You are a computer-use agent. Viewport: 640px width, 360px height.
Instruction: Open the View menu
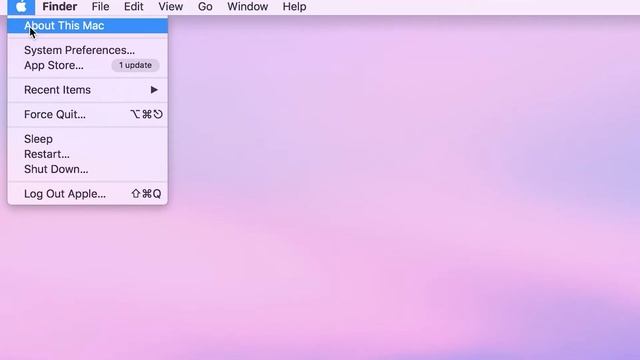[171, 7]
